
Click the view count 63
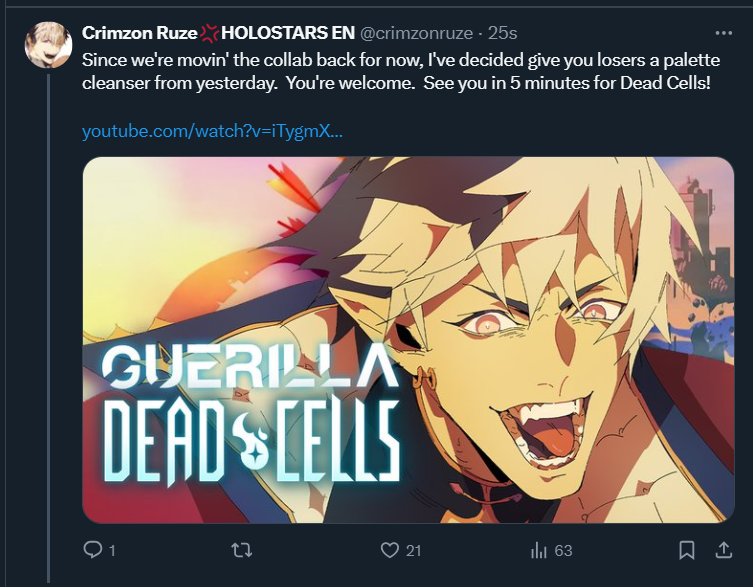pyautogui.click(x=563, y=550)
